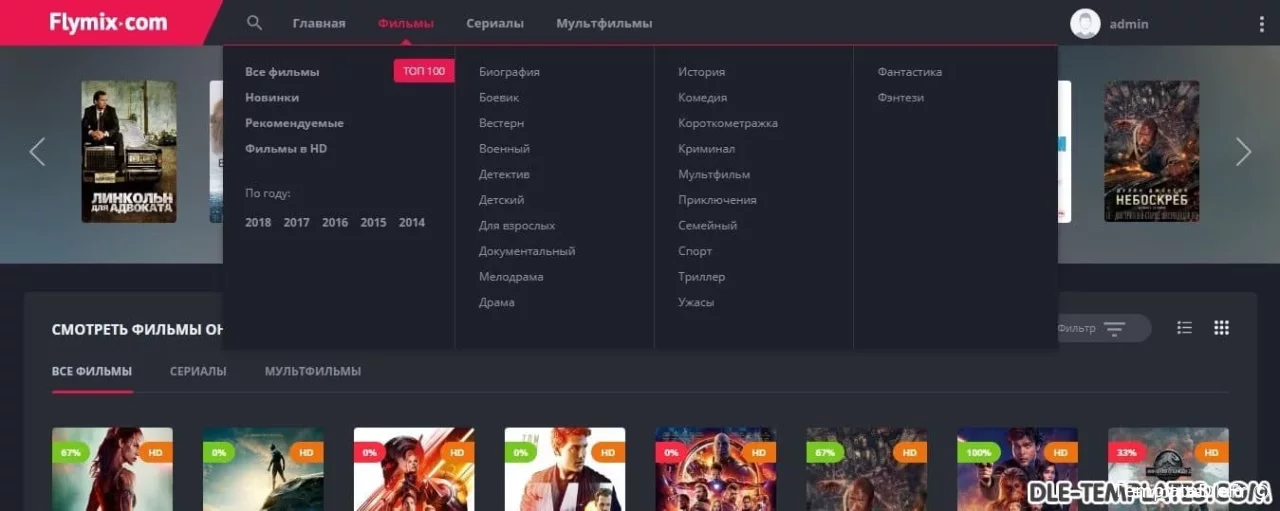
Task: Choose year 2016 in По году
Action: pyautogui.click(x=335, y=223)
